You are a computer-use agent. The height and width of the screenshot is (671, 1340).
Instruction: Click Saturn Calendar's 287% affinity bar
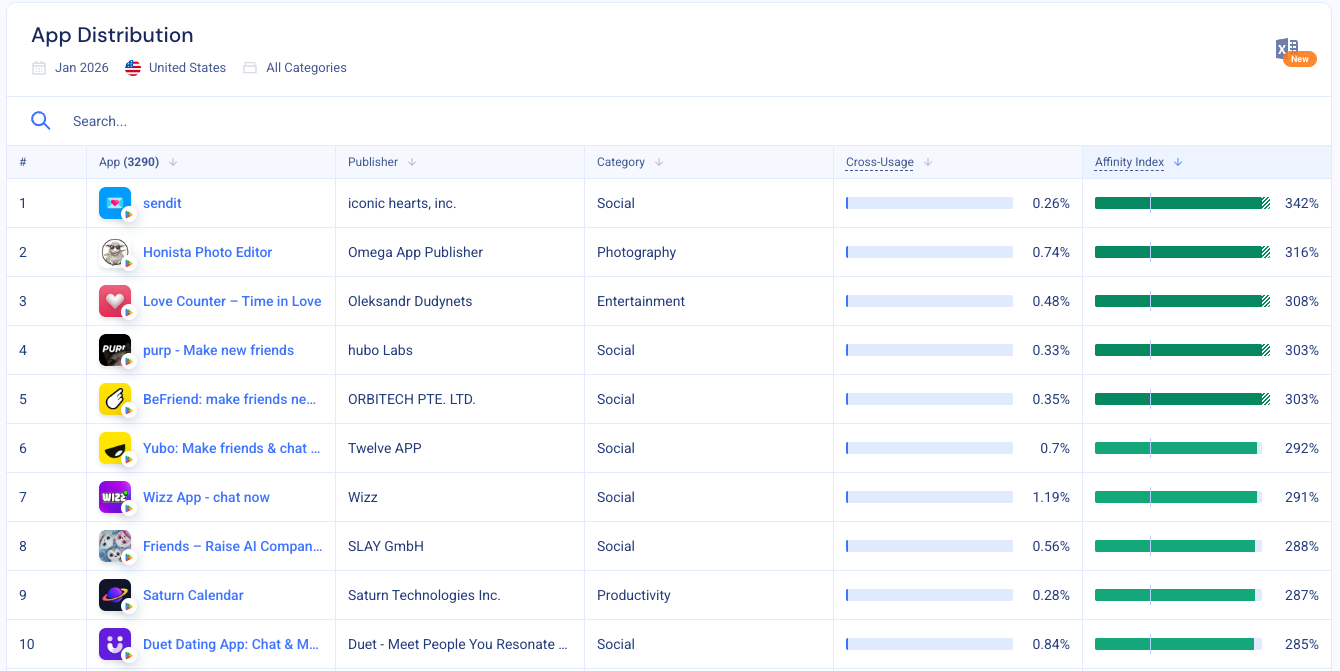[x=1178, y=595]
